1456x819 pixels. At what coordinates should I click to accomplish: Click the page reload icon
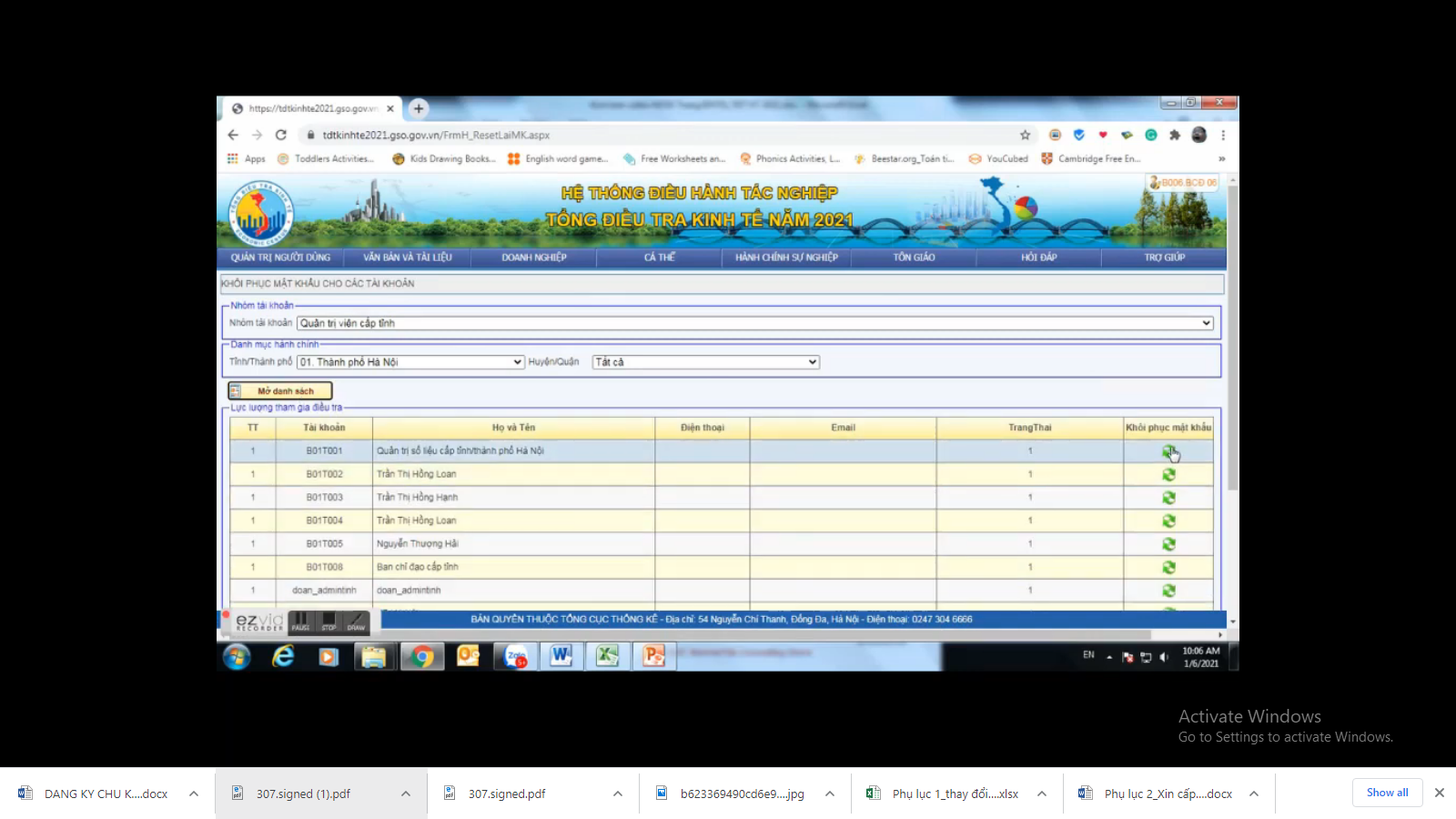tap(279, 134)
